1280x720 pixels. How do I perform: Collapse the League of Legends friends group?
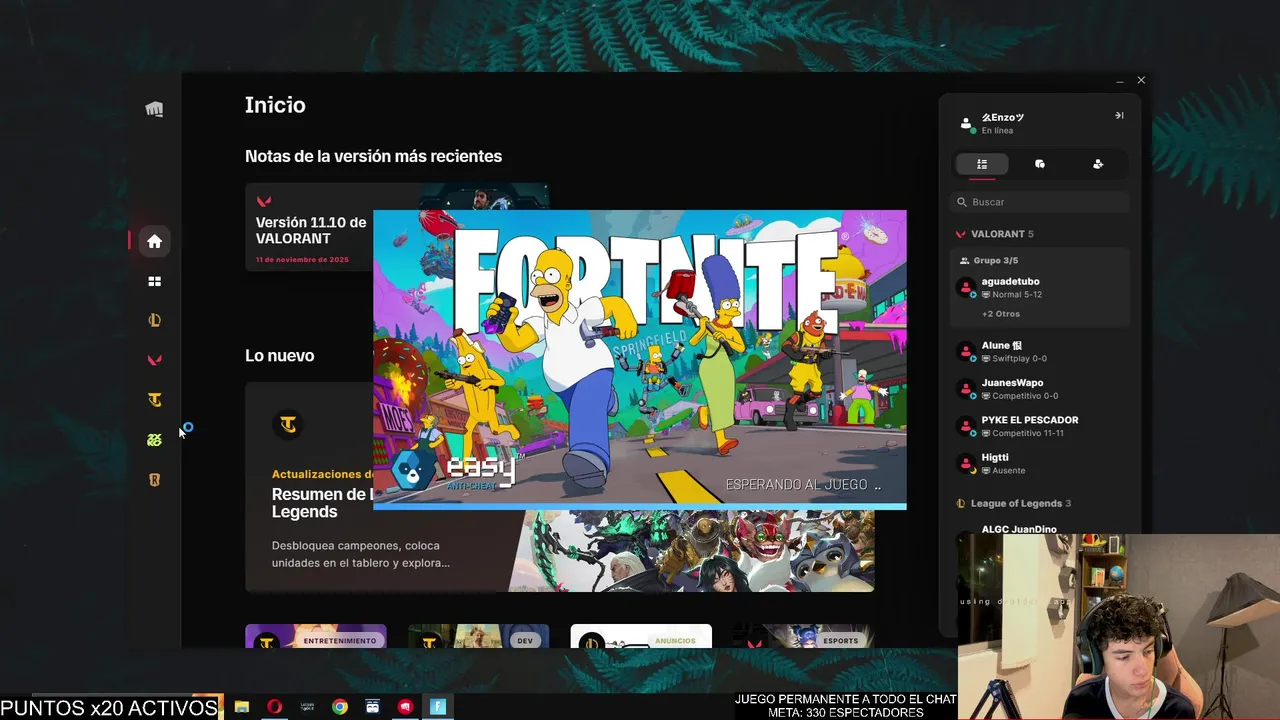pos(1014,503)
